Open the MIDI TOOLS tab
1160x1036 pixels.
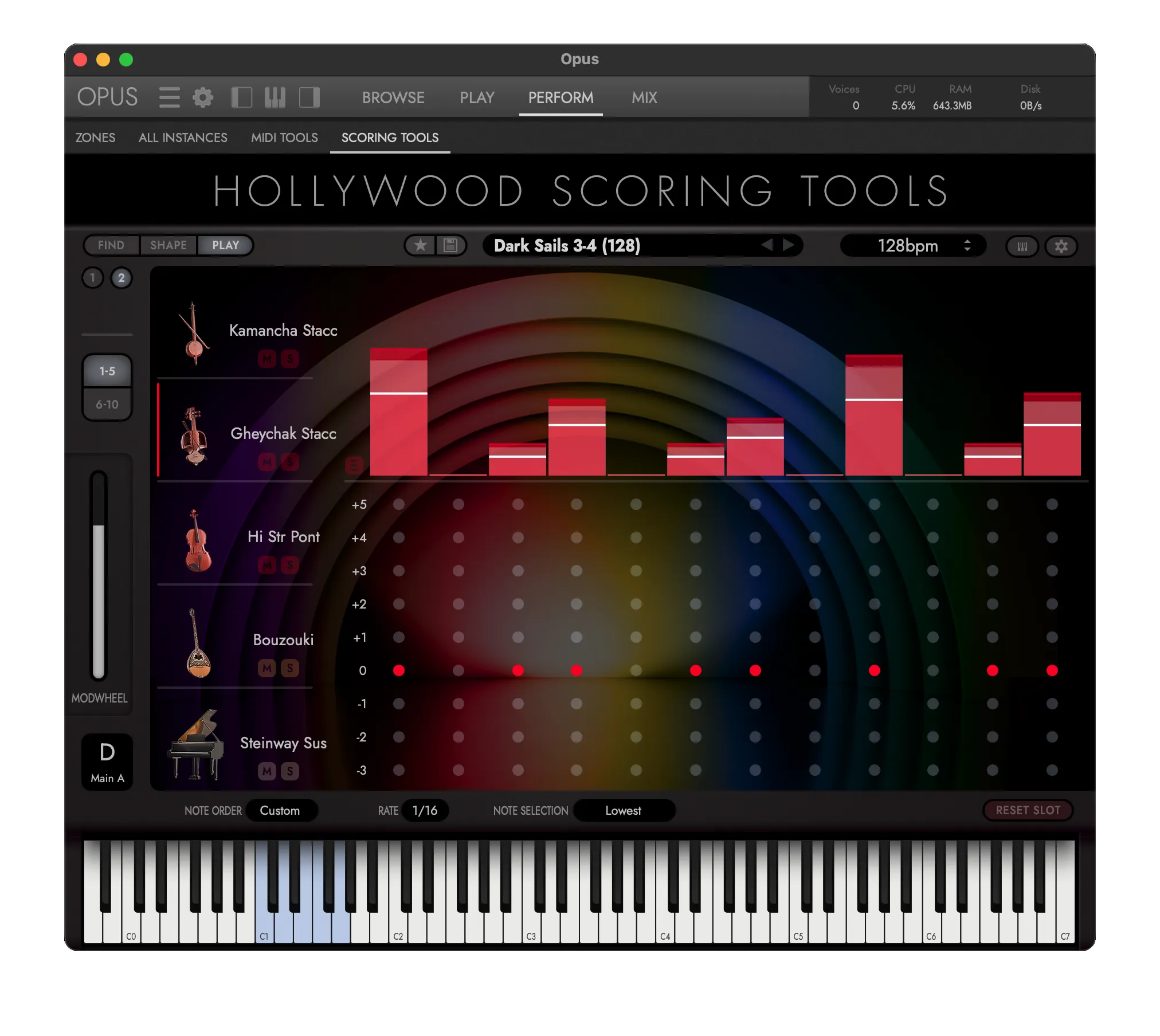[x=284, y=138]
